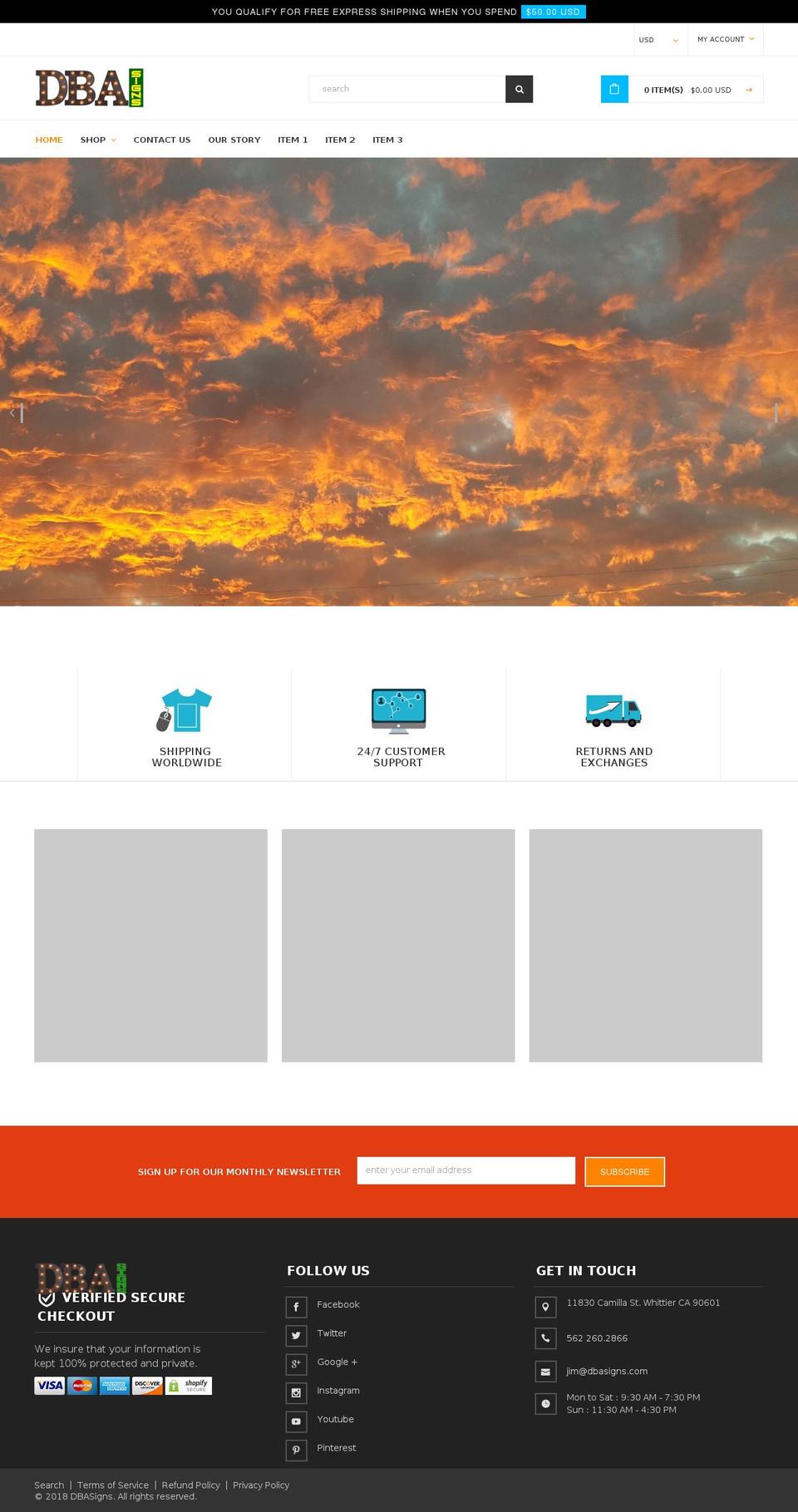Advance to next slide arrow
The height and width of the screenshot is (1512, 798).
coord(781,413)
